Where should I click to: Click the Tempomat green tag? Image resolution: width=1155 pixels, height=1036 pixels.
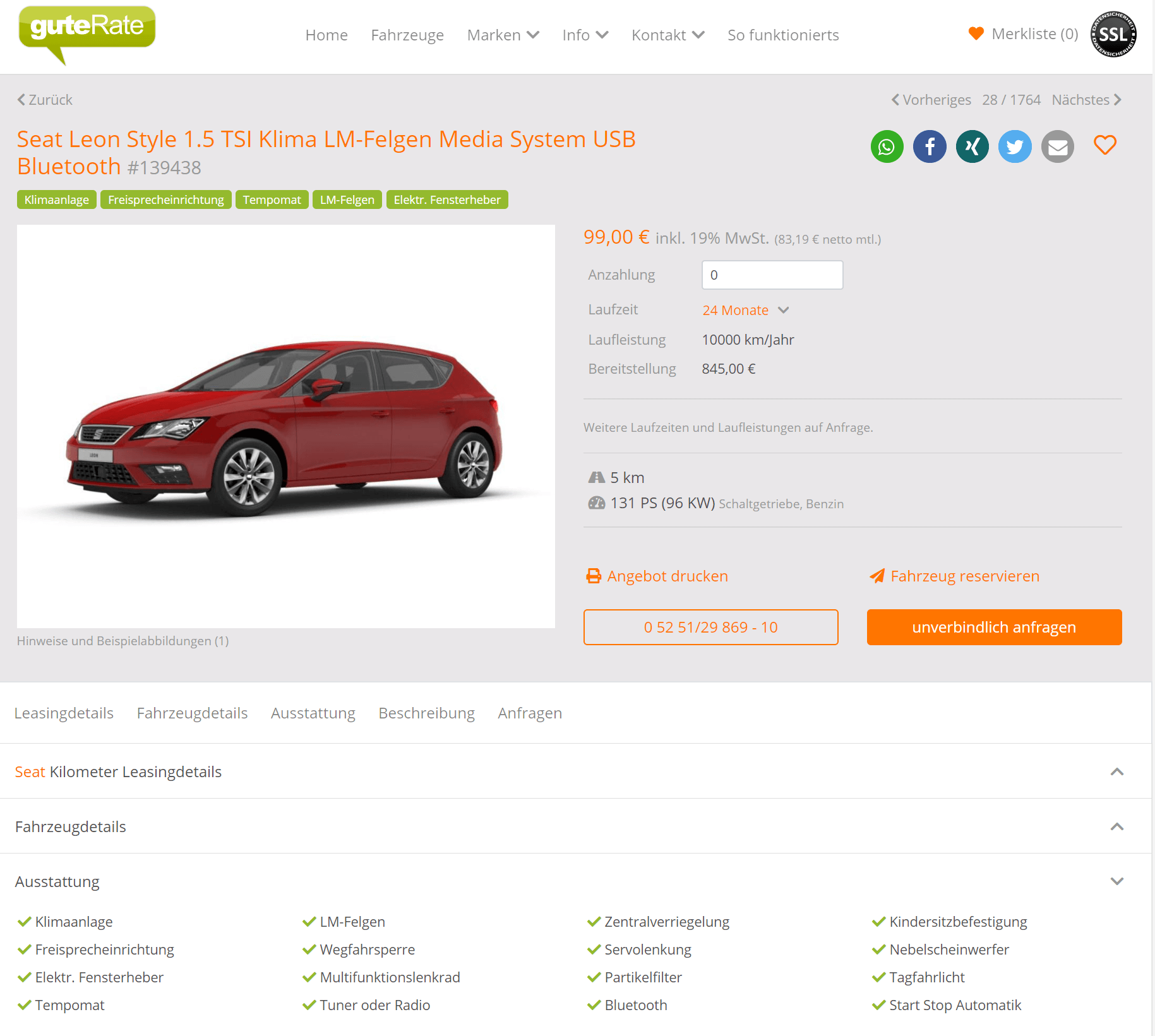[272, 199]
